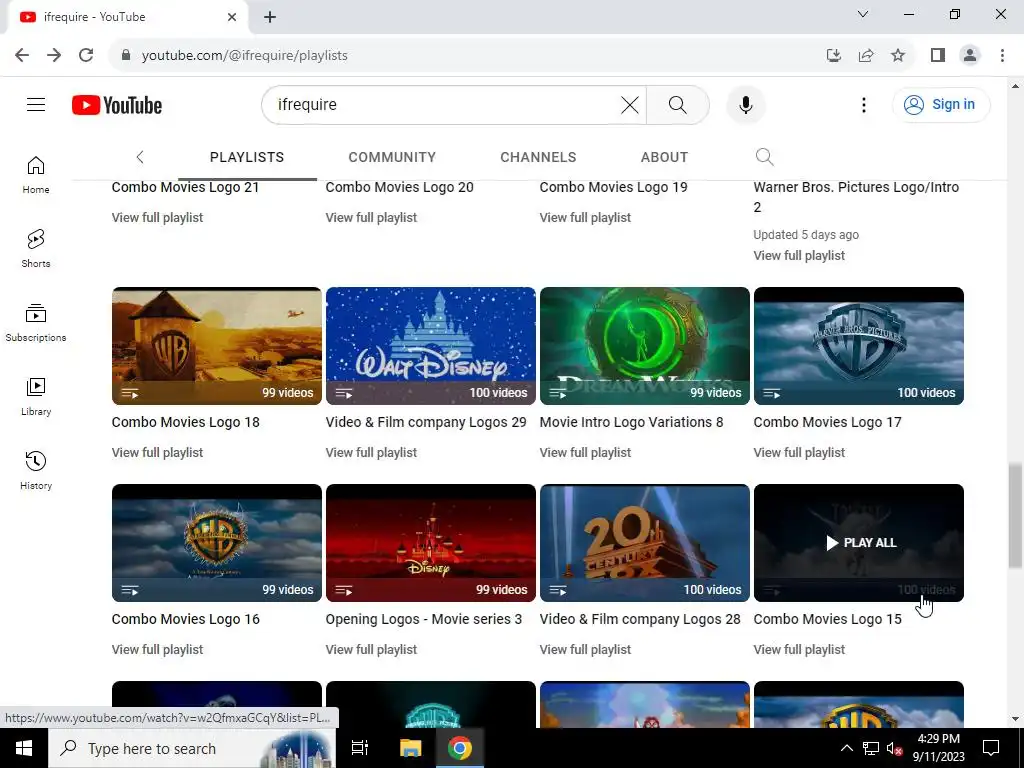The height and width of the screenshot is (768, 1024).
Task: Open Combo Movies Logo 17 thumbnail
Action: (x=859, y=346)
